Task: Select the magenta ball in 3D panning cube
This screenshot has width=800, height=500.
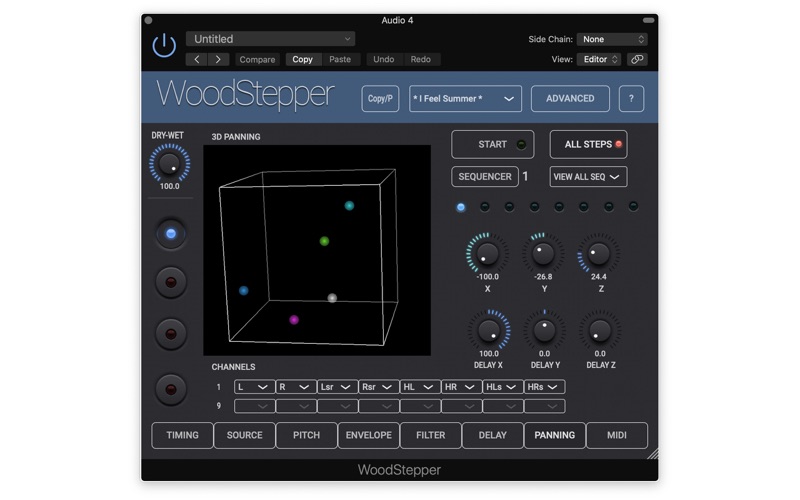Action: tap(294, 320)
